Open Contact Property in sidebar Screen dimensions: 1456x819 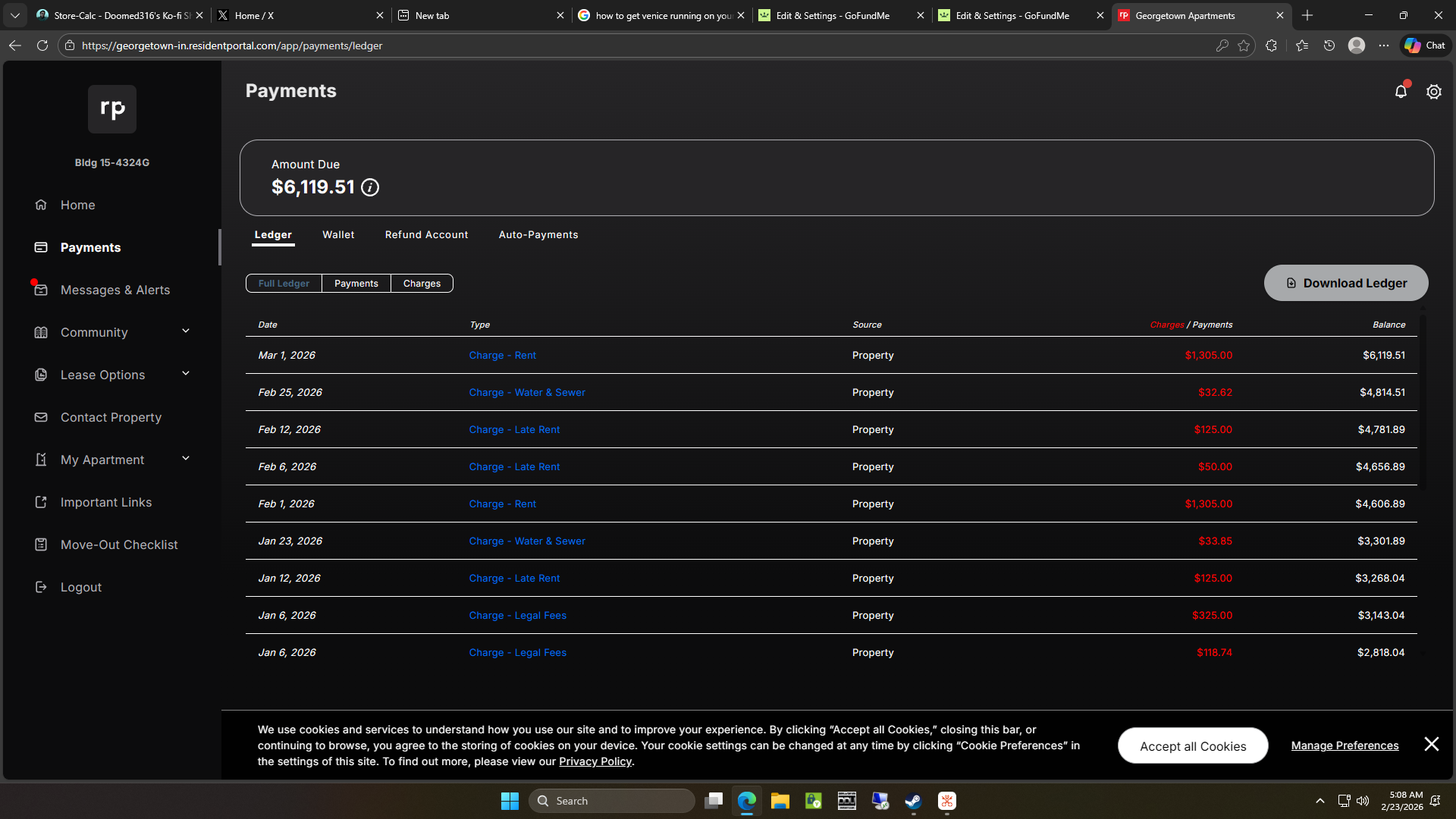point(111,417)
